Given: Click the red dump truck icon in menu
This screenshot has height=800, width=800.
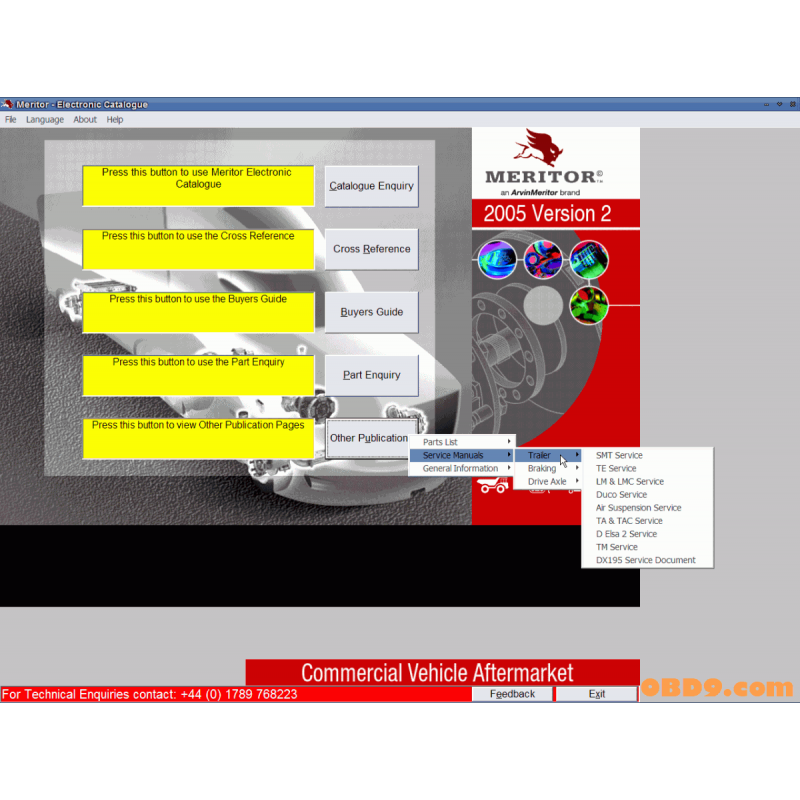Looking at the screenshot, I should click(x=492, y=482).
